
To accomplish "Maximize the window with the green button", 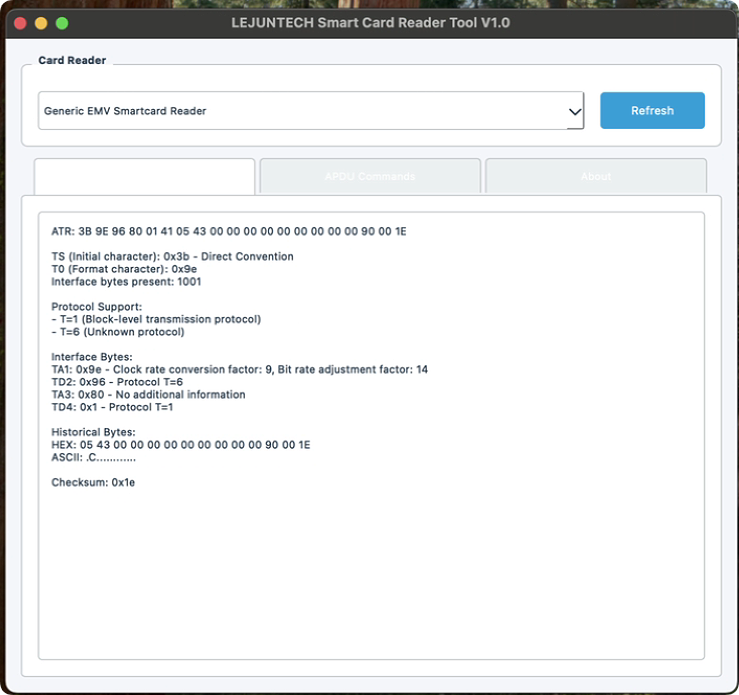I will (x=62, y=23).
